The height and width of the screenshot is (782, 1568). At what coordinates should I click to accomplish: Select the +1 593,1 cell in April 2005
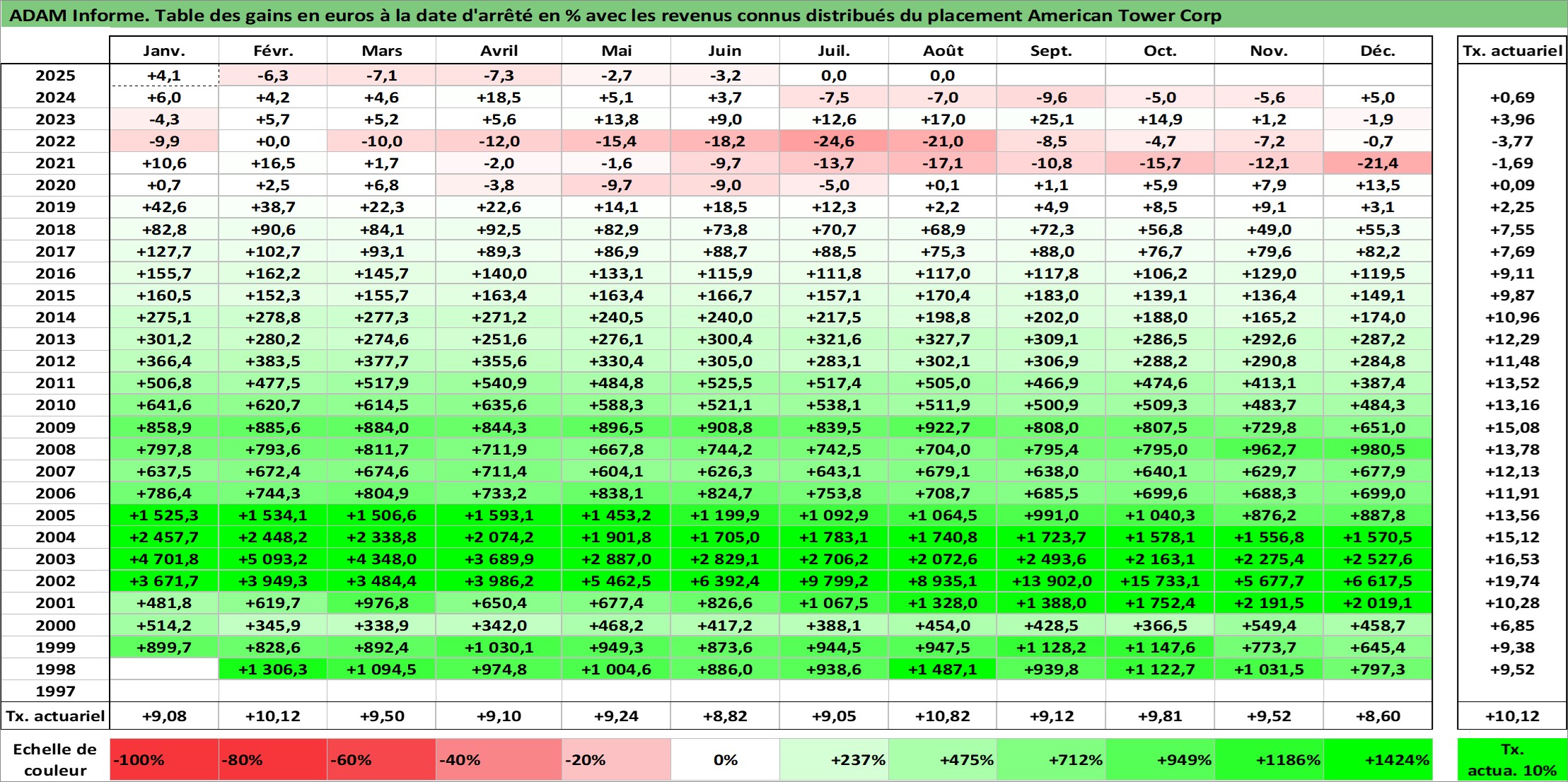tap(499, 515)
